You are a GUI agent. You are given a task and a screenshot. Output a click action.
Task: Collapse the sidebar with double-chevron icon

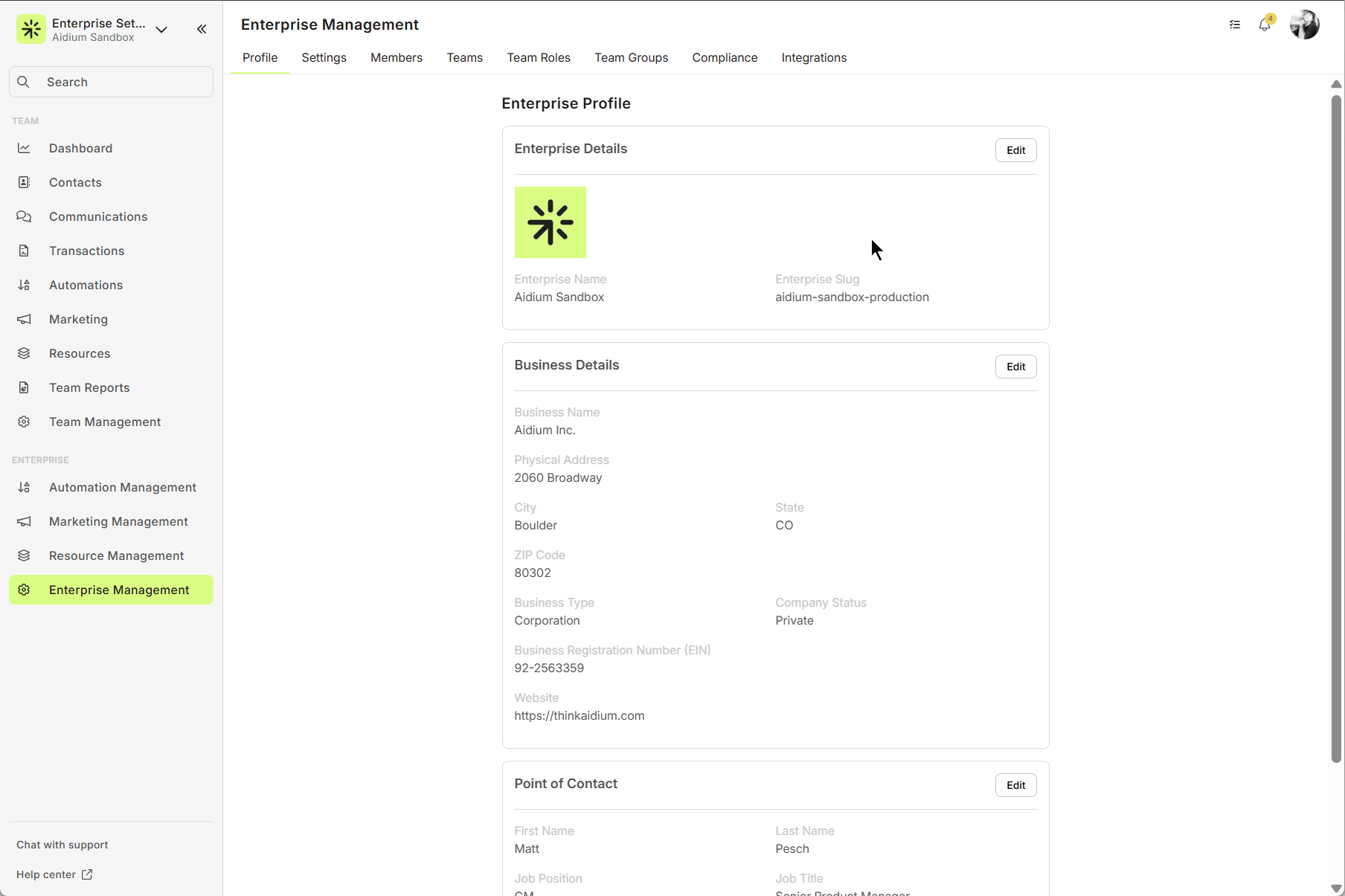202,29
